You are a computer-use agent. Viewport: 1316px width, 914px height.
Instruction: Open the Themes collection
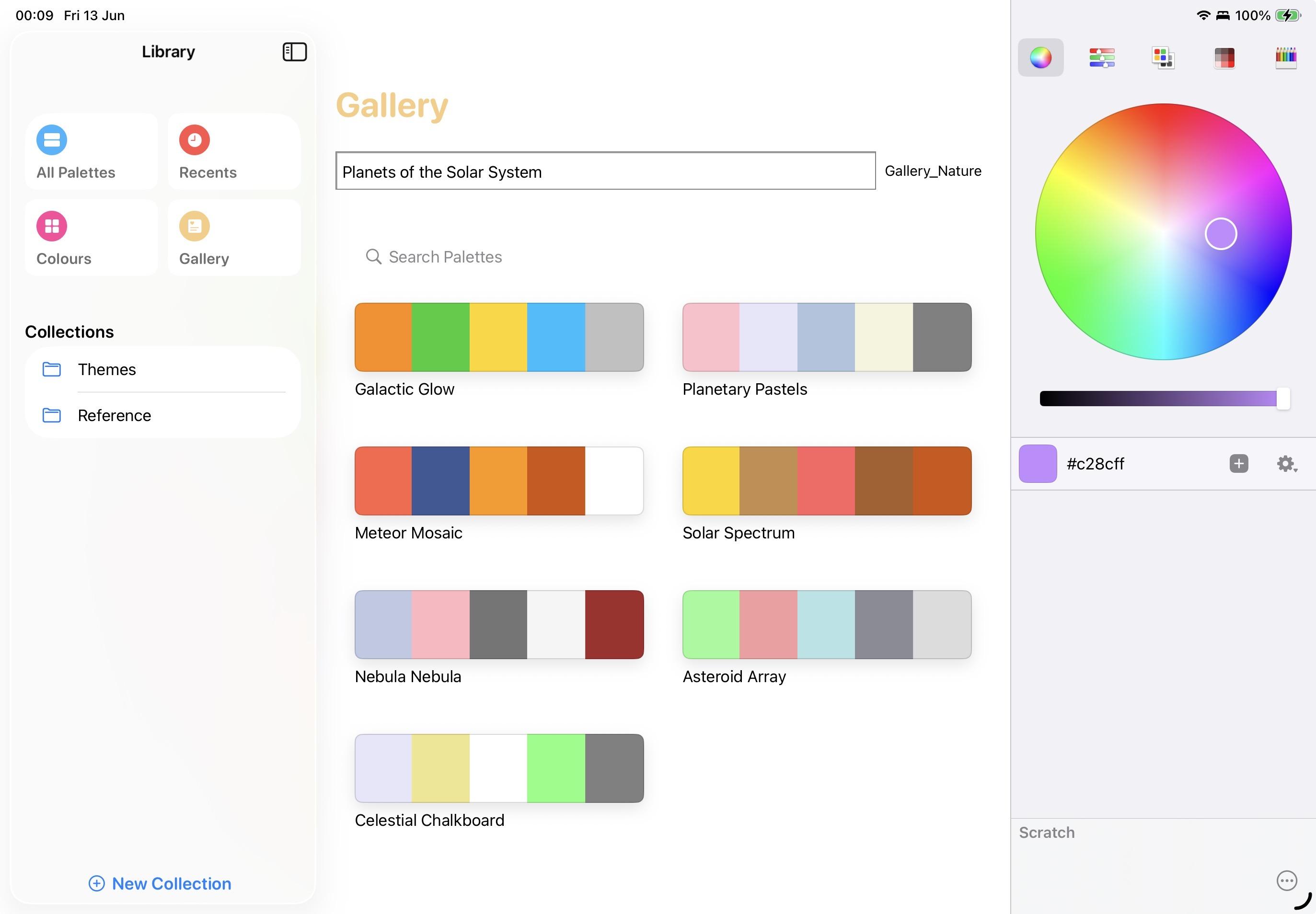pyautogui.click(x=163, y=369)
